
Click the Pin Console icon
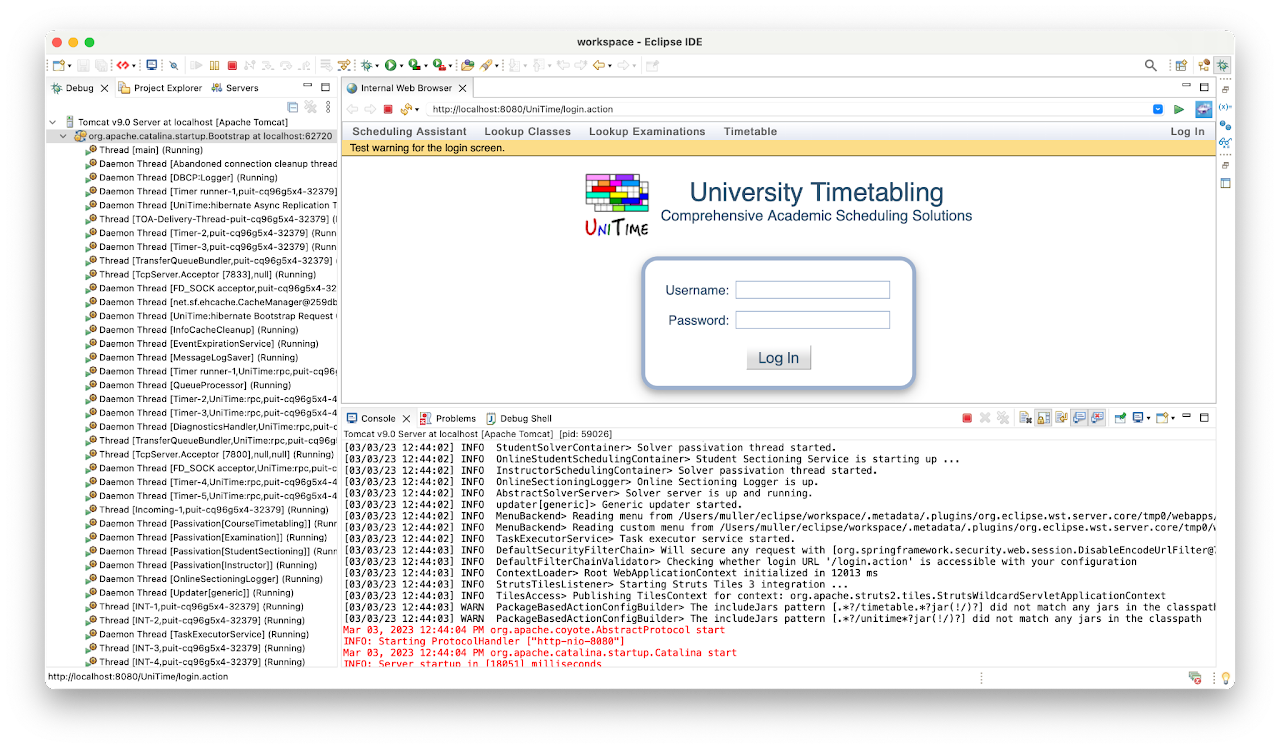point(1120,418)
